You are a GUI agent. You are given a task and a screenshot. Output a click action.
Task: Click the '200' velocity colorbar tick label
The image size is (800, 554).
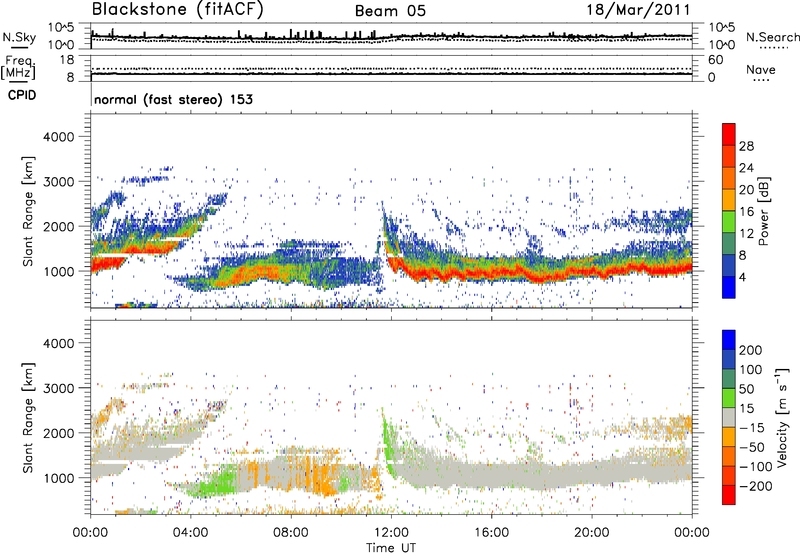pyautogui.click(x=751, y=350)
